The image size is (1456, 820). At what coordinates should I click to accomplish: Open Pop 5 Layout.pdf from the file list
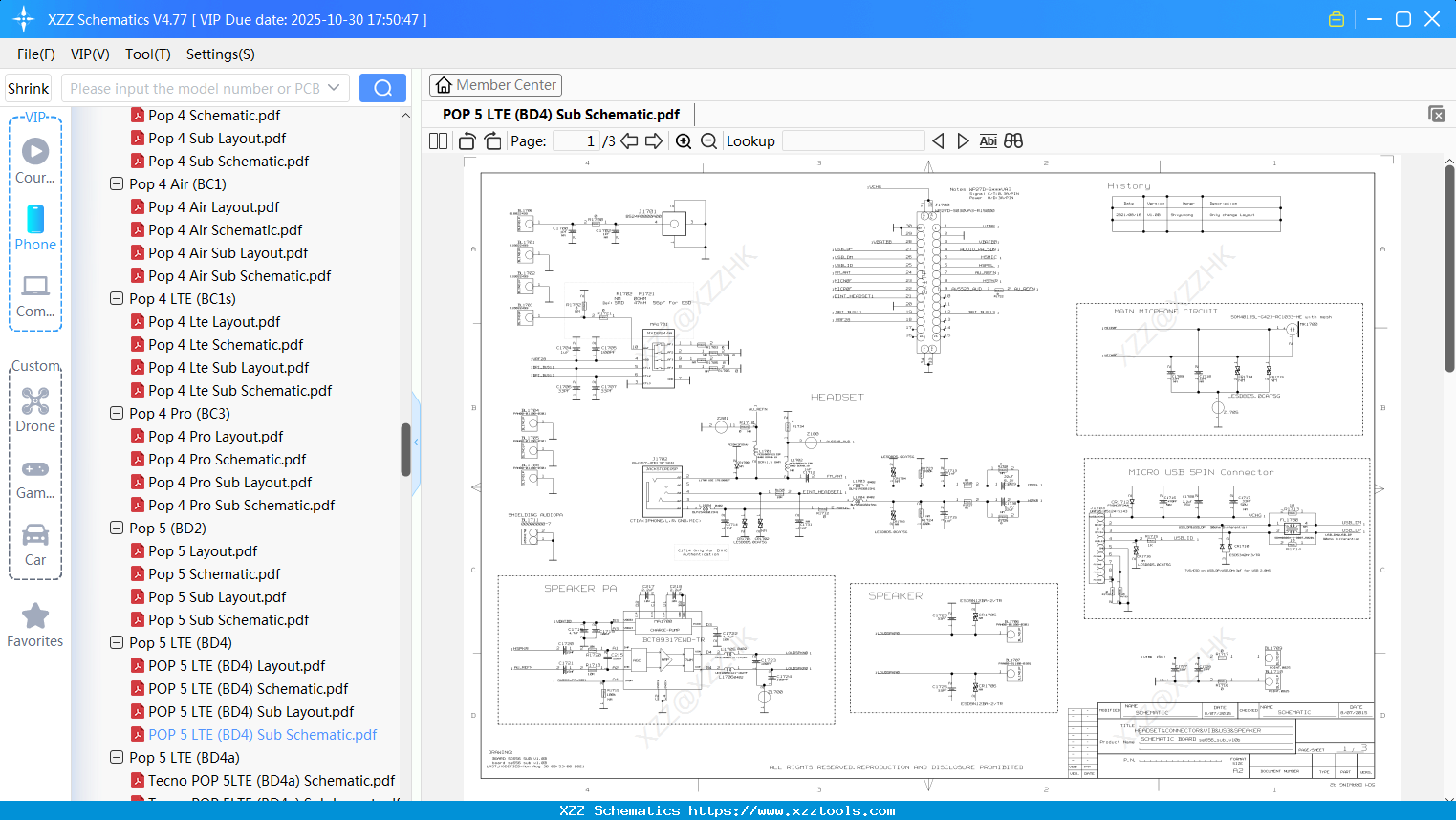(x=205, y=550)
